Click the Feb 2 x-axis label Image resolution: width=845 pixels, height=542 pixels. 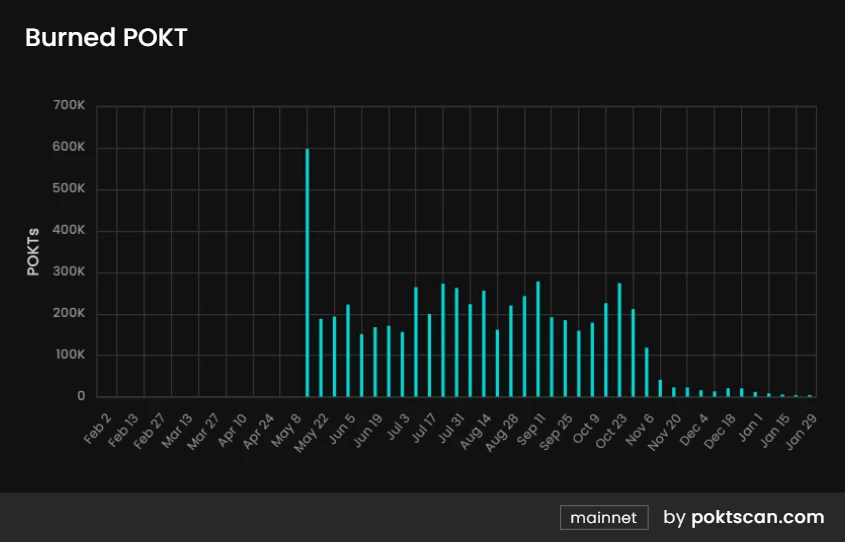pyautogui.click(x=98, y=424)
